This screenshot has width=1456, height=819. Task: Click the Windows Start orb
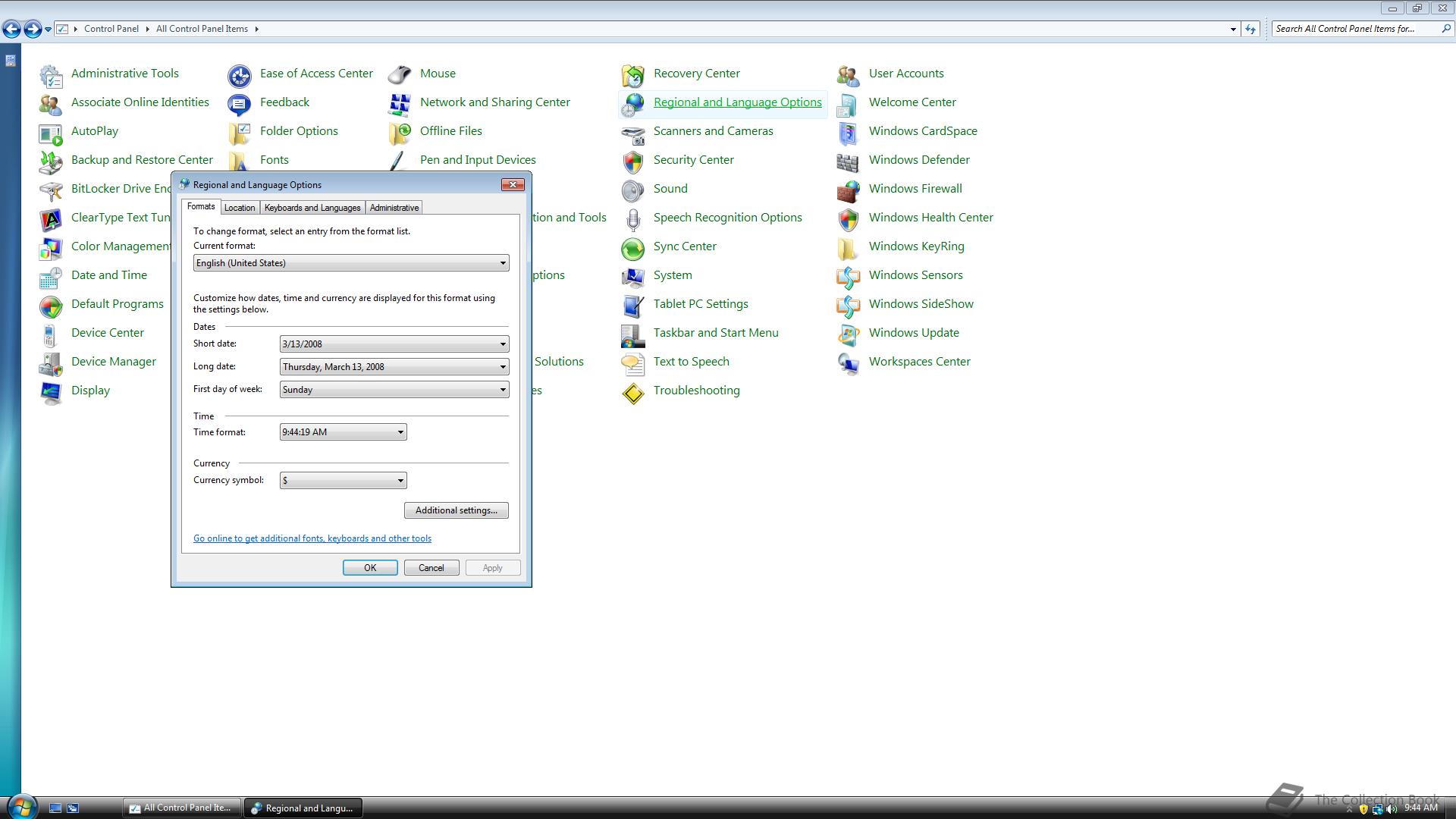pos(21,806)
